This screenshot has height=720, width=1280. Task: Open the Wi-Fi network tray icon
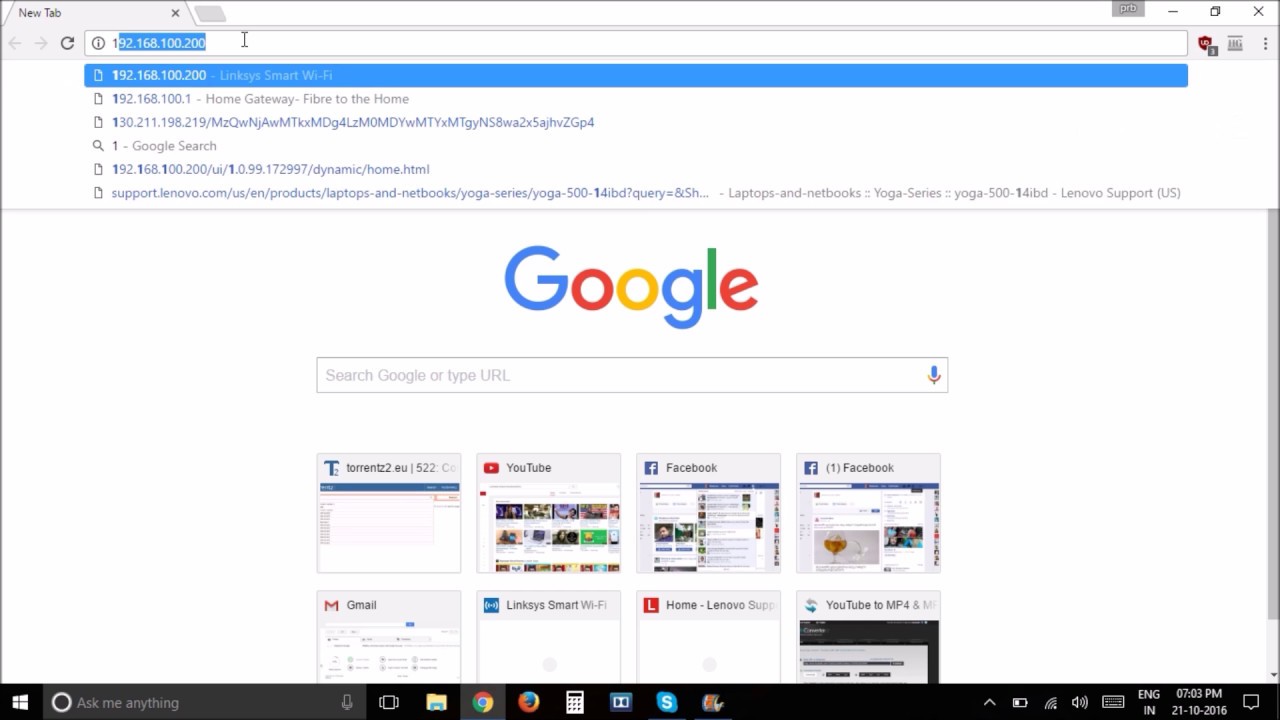(1050, 702)
